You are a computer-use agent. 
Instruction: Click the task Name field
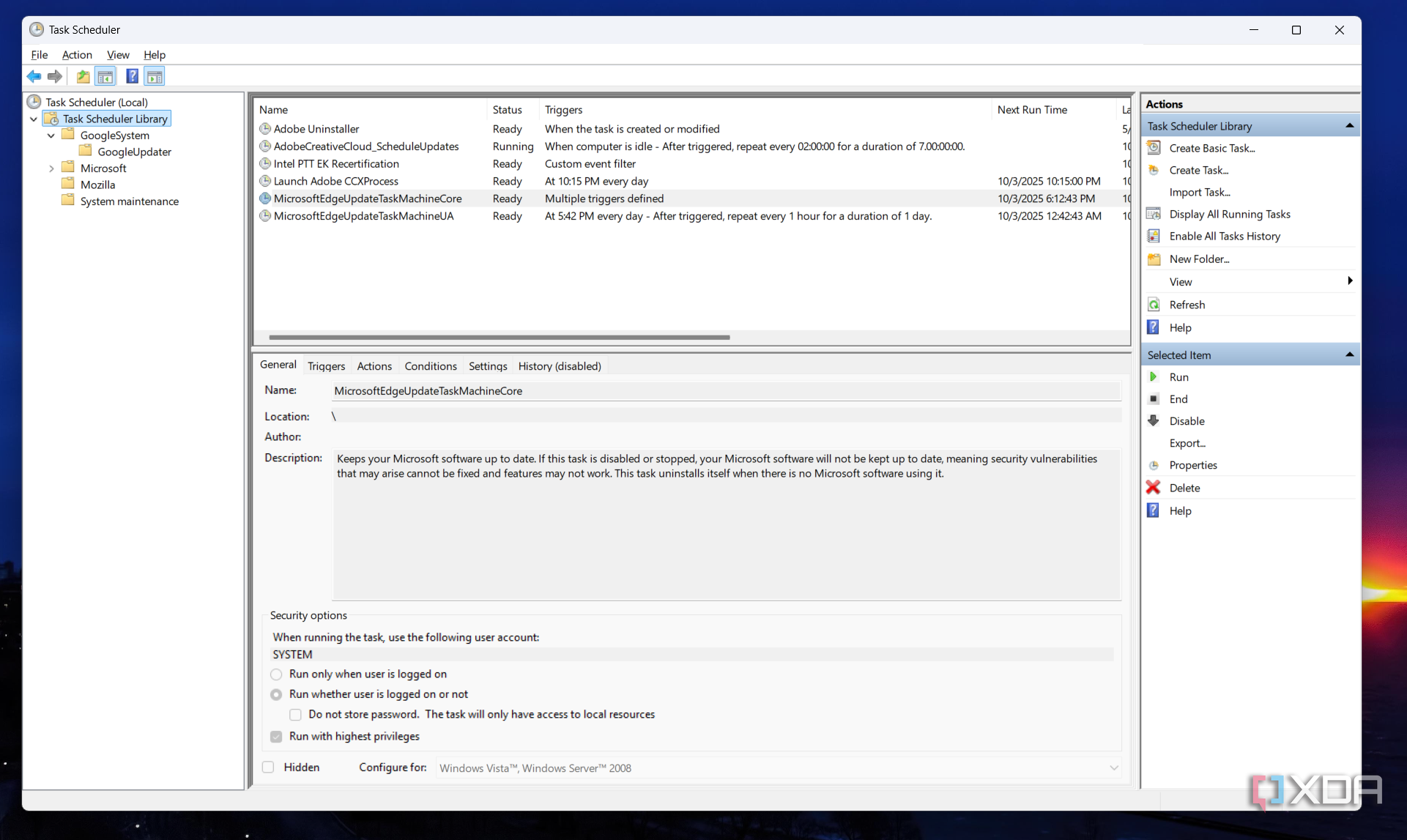click(x=726, y=391)
